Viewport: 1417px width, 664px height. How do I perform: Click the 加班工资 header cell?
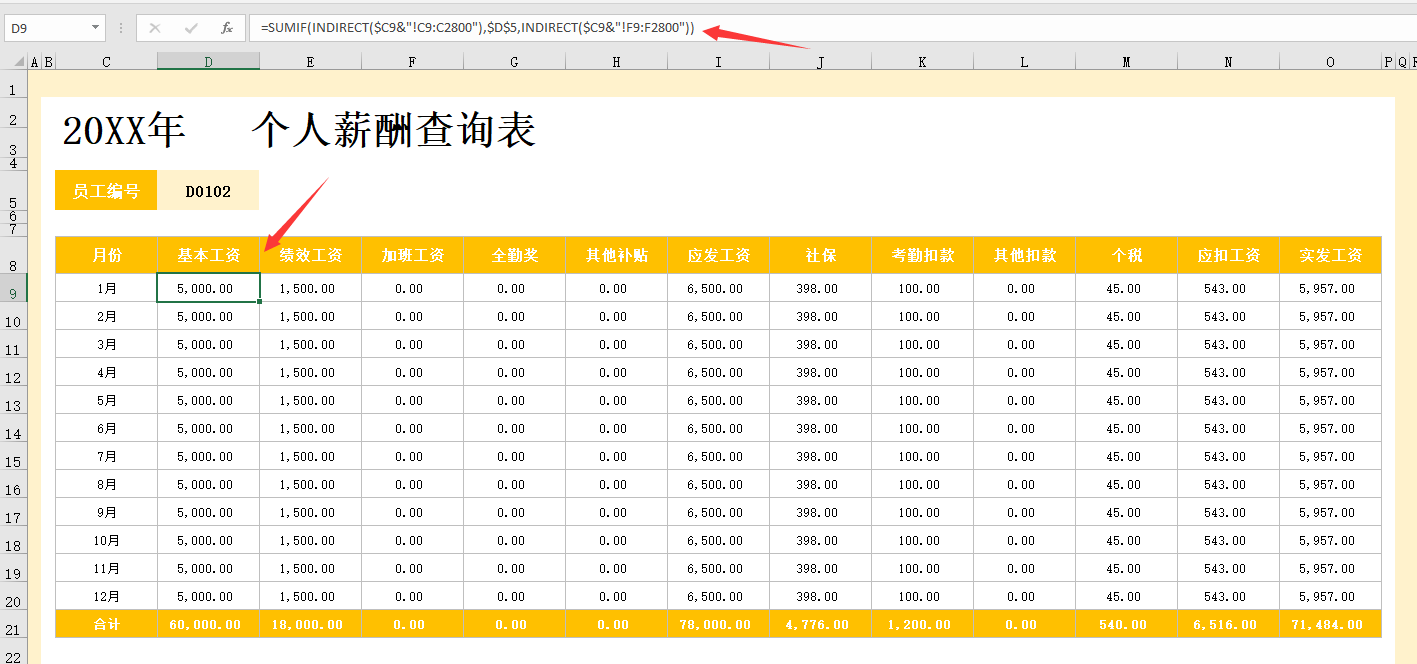412,255
